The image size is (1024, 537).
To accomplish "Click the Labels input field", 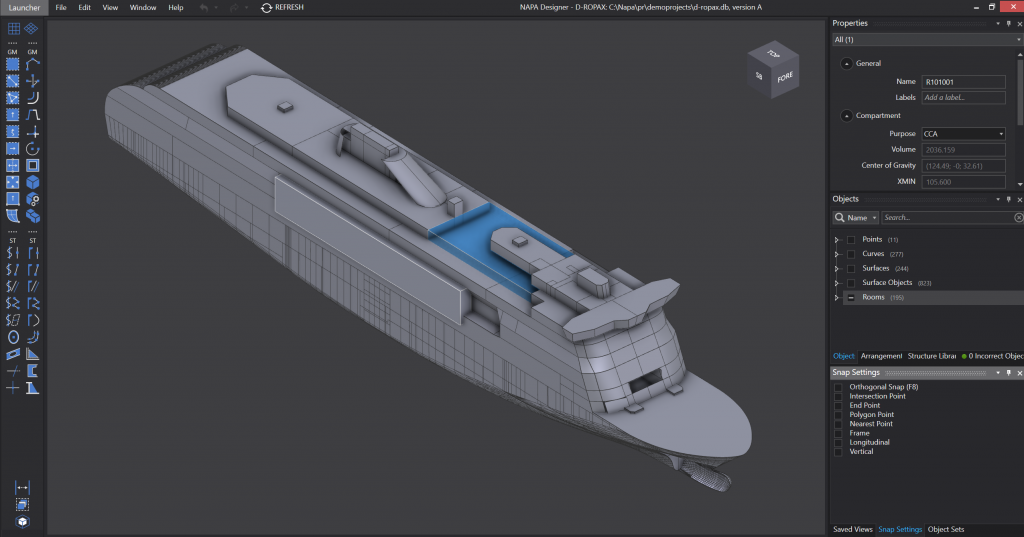I will (x=962, y=98).
